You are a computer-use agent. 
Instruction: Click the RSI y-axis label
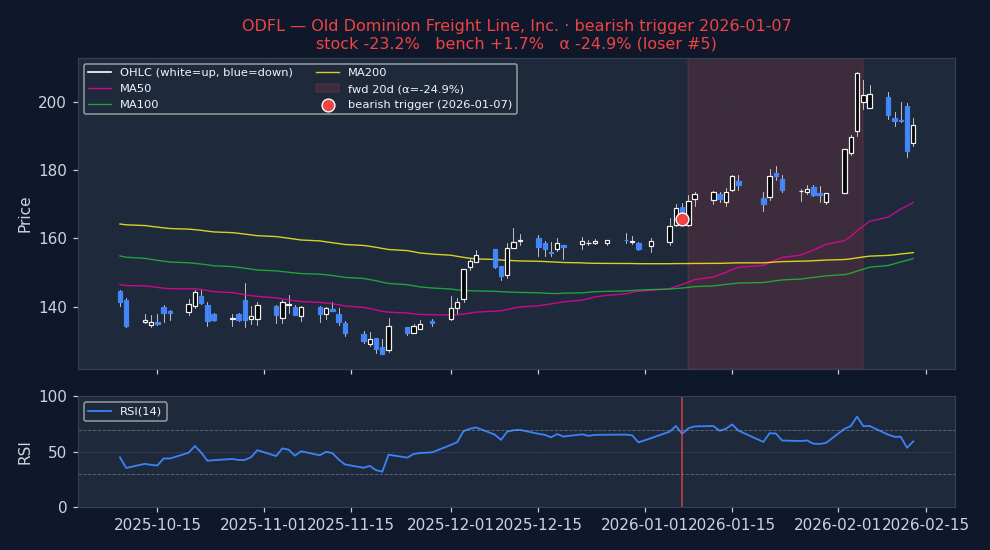pos(25,452)
